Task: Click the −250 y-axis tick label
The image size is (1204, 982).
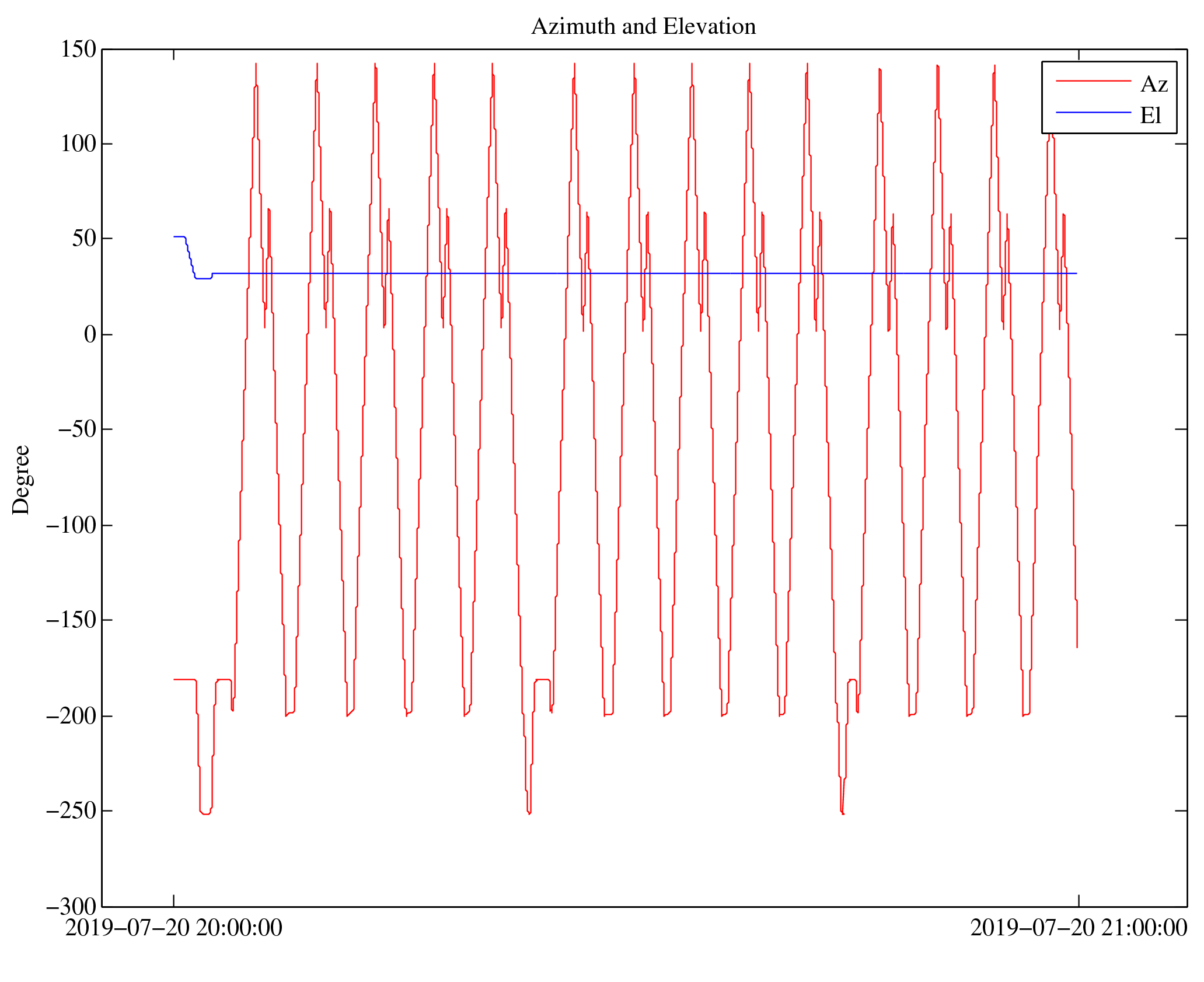Action: click(71, 811)
